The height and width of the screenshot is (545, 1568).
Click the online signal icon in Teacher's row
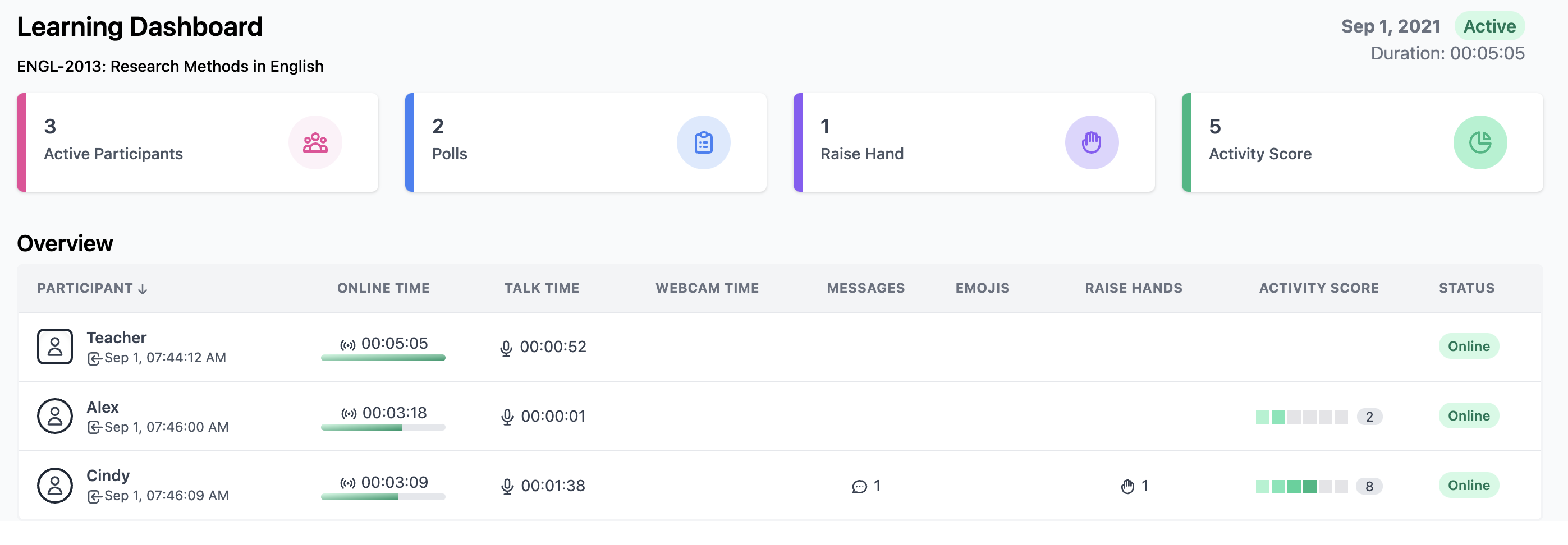pyautogui.click(x=347, y=345)
